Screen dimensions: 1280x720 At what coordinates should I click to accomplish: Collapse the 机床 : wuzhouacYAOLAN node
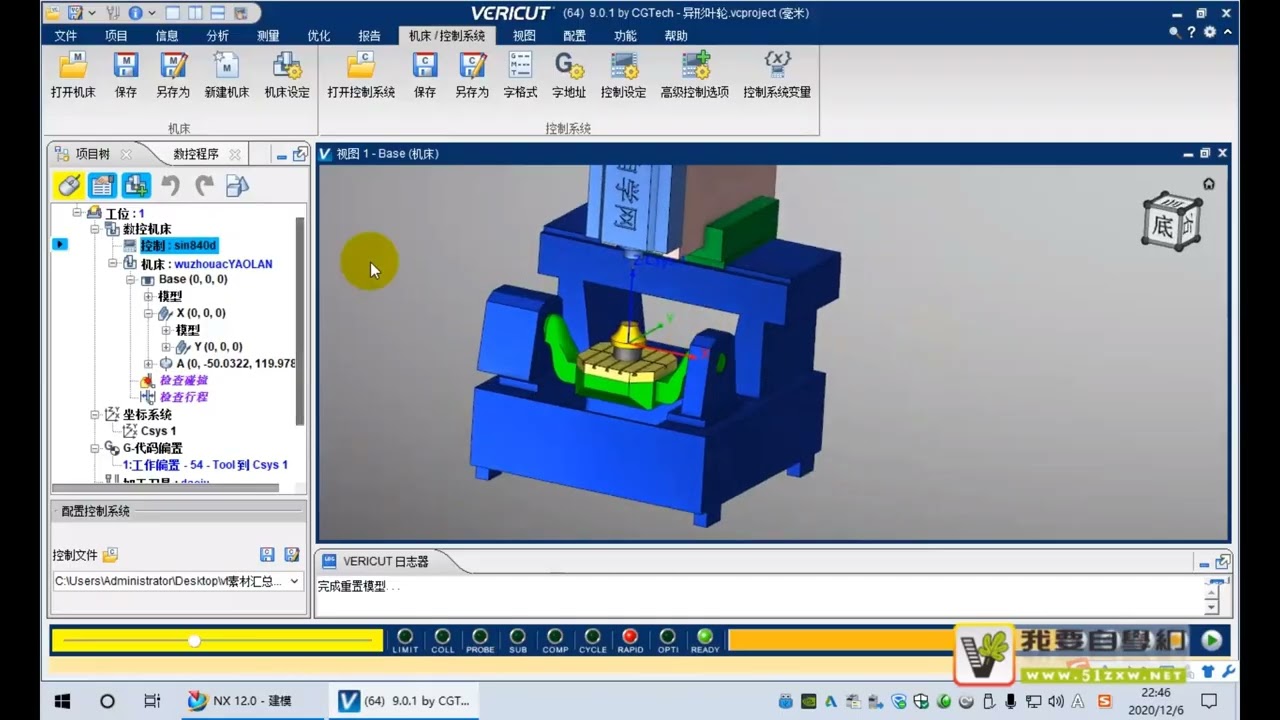113,263
